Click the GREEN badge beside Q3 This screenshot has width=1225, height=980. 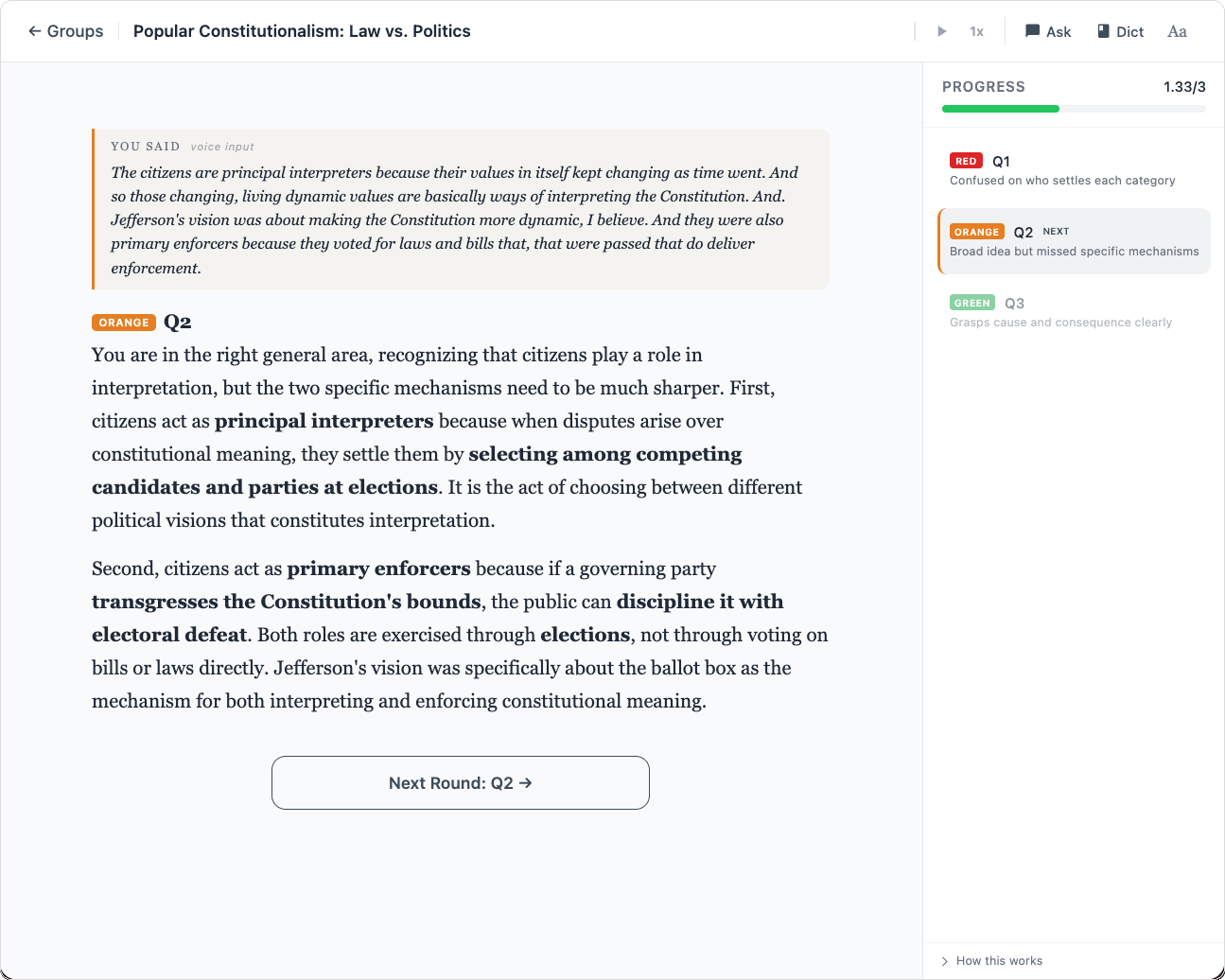(x=971, y=303)
